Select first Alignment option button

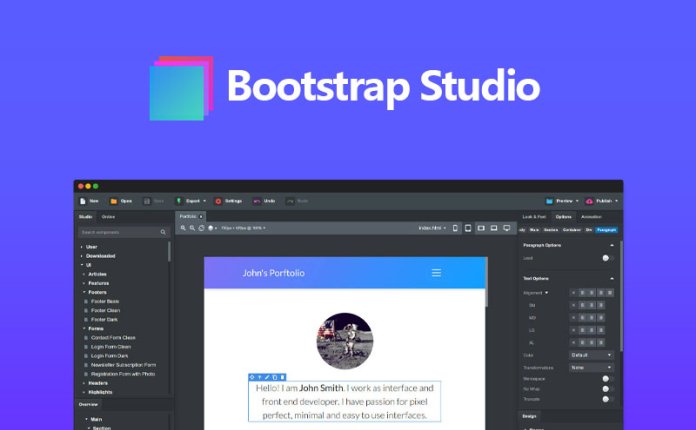(573, 293)
